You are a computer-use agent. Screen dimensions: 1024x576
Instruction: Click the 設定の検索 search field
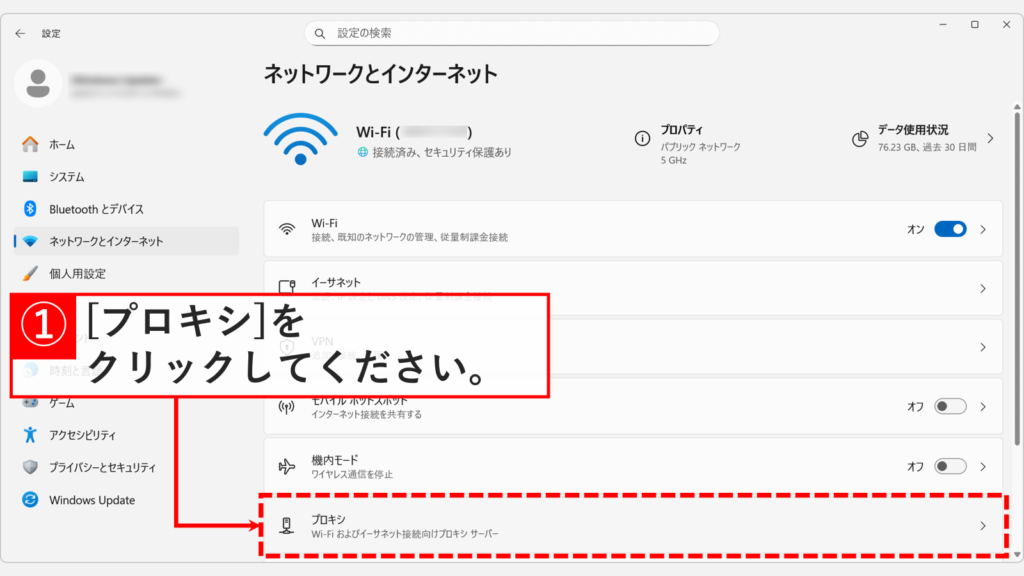click(511, 33)
